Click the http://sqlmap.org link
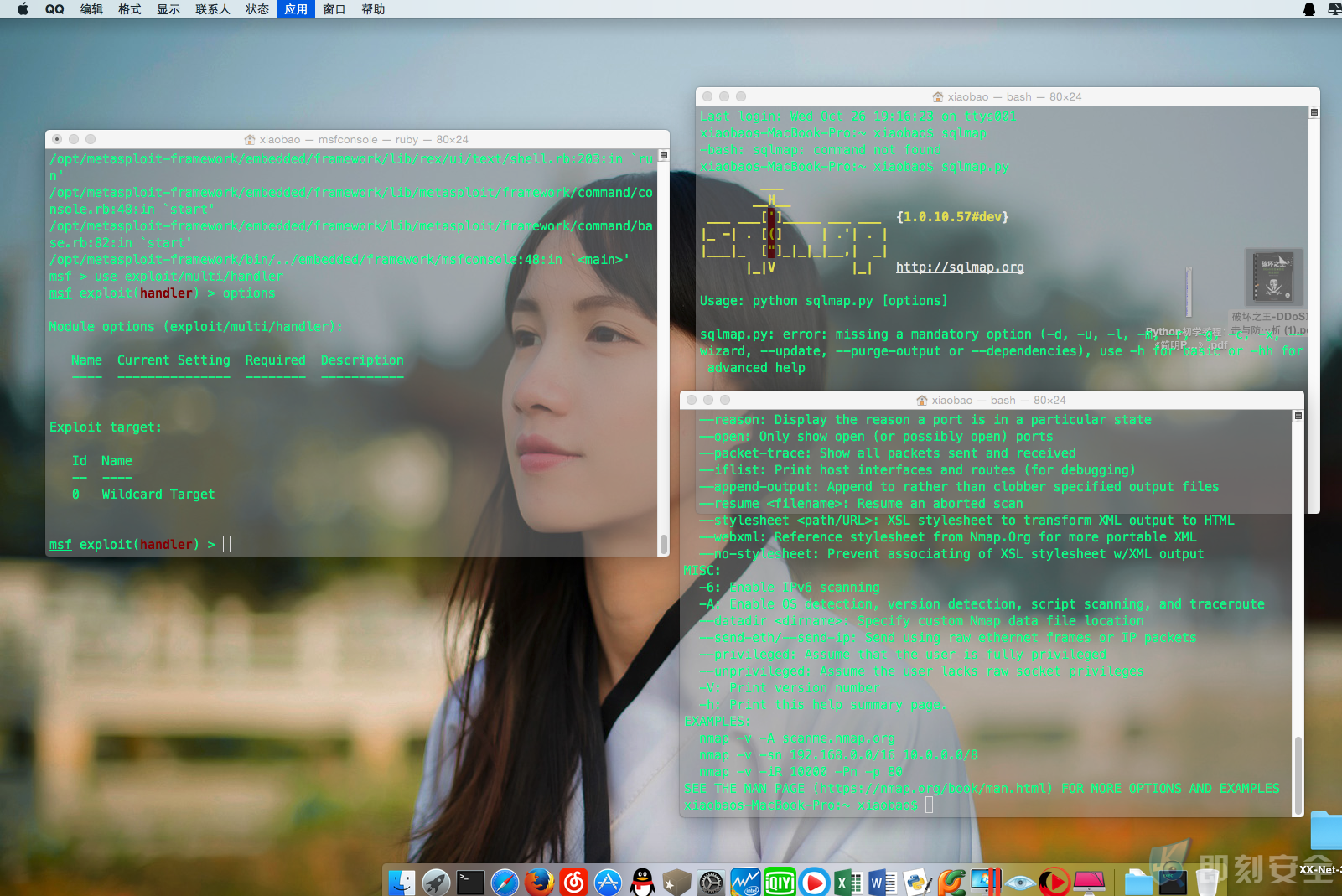The width and height of the screenshot is (1342, 896). pyautogui.click(x=960, y=267)
